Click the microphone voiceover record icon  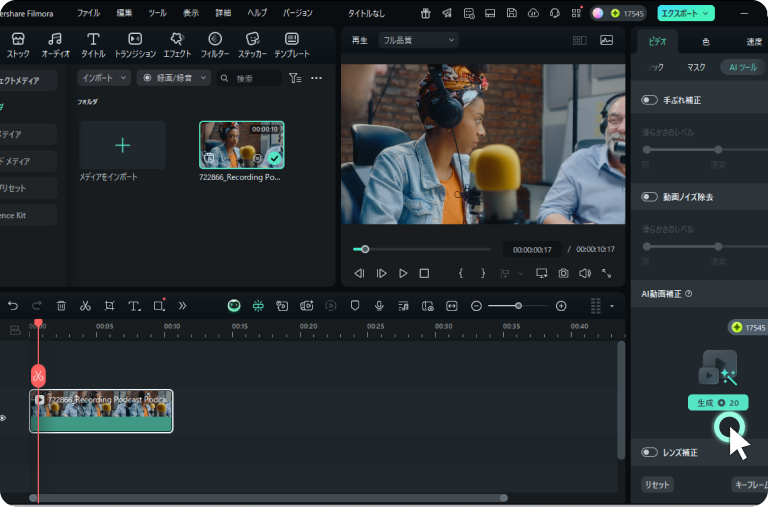[x=379, y=306]
